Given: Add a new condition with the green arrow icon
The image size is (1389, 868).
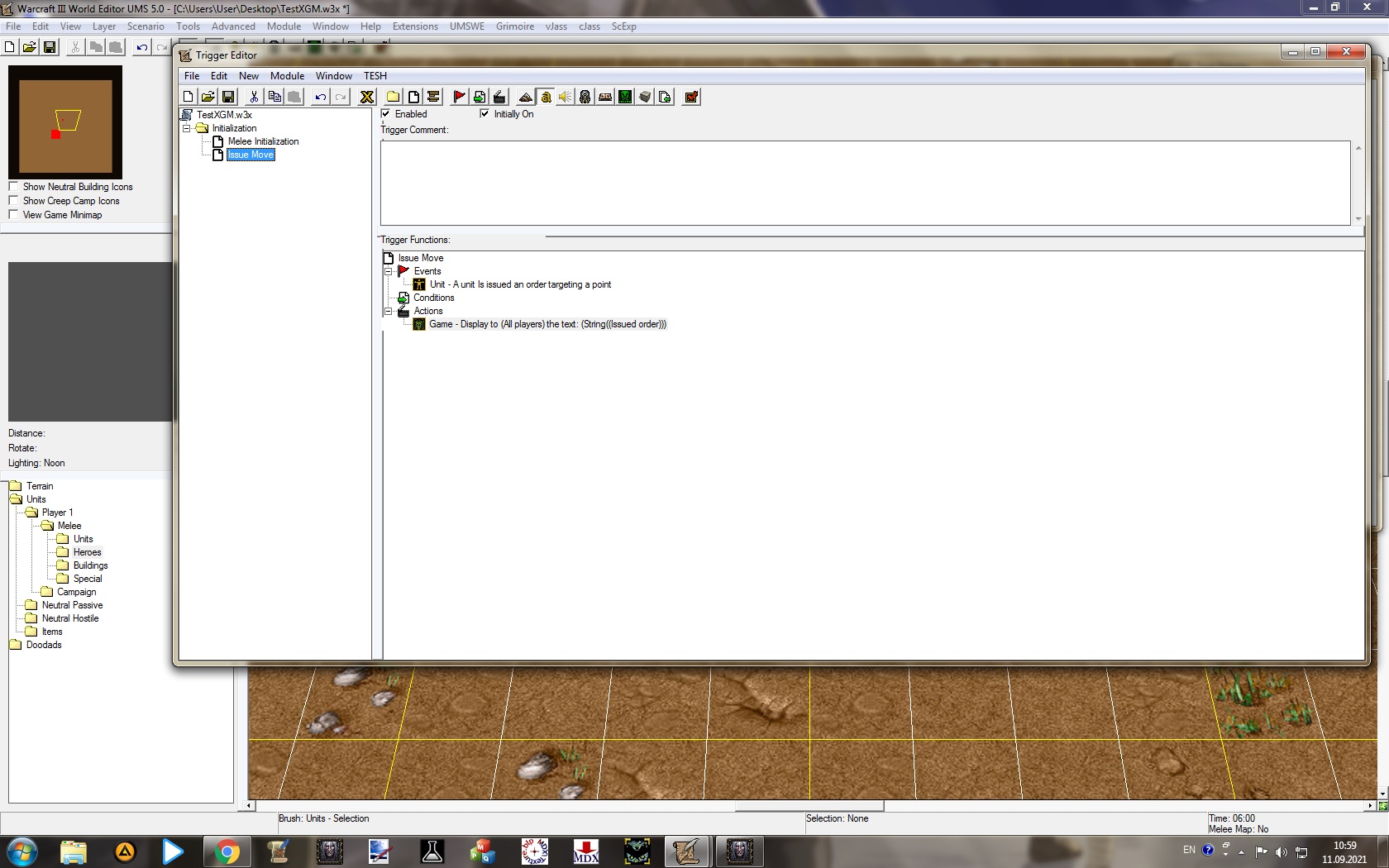Looking at the screenshot, I should pos(480,97).
